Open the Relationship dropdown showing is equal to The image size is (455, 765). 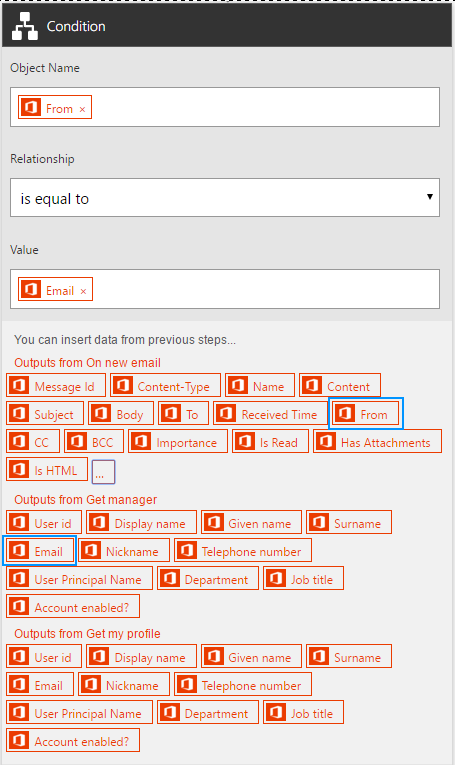pyautogui.click(x=225, y=198)
